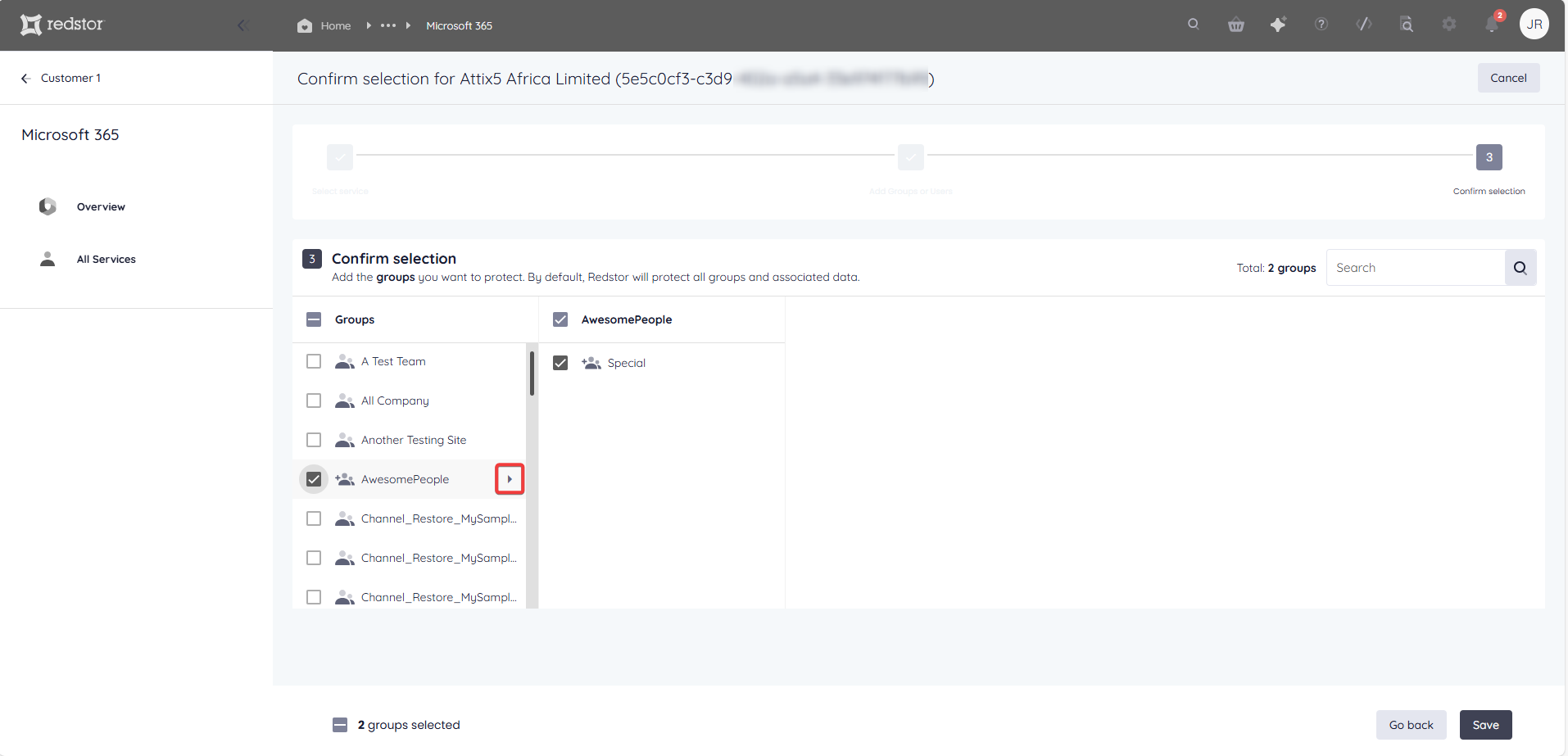Click the Redstor logo
The width and height of the screenshot is (1568, 756).
(62, 25)
